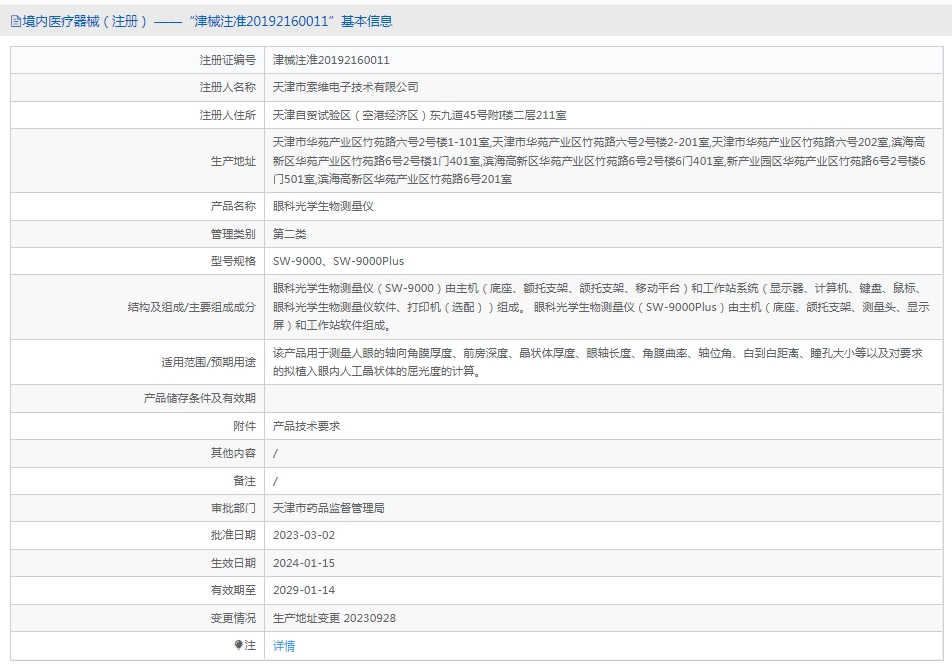This screenshot has height=669, width=952.
Task: Click the 有效期至 label
Action: [233, 590]
